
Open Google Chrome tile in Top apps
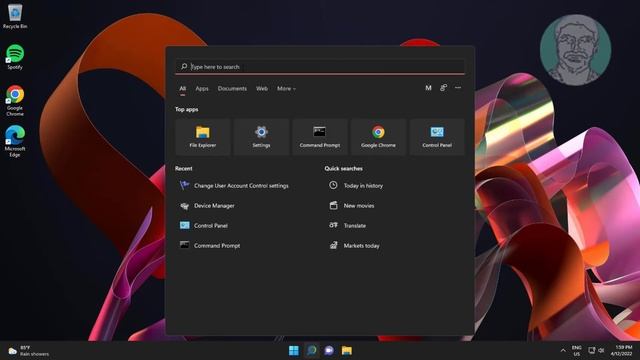point(378,137)
